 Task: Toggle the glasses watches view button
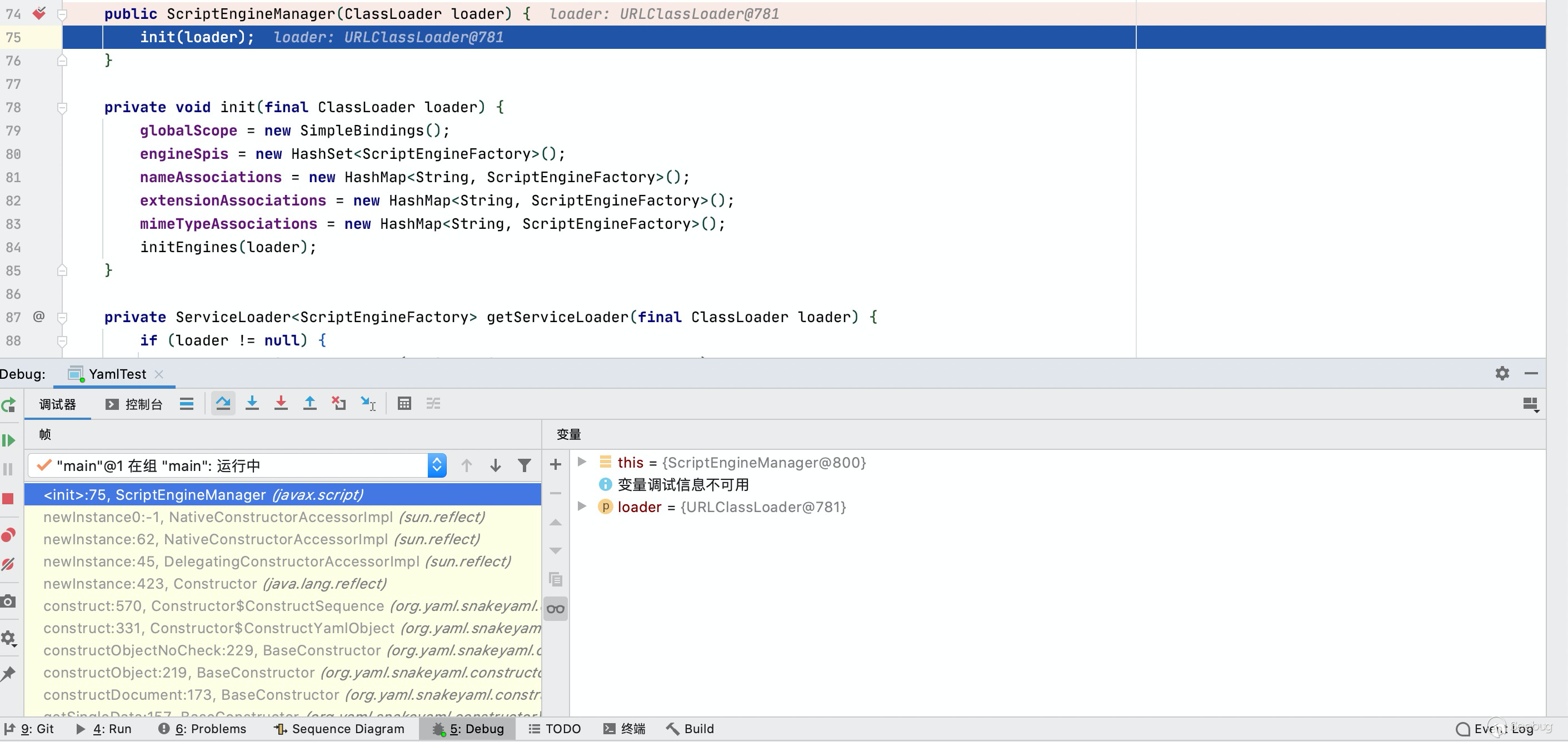tap(555, 609)
